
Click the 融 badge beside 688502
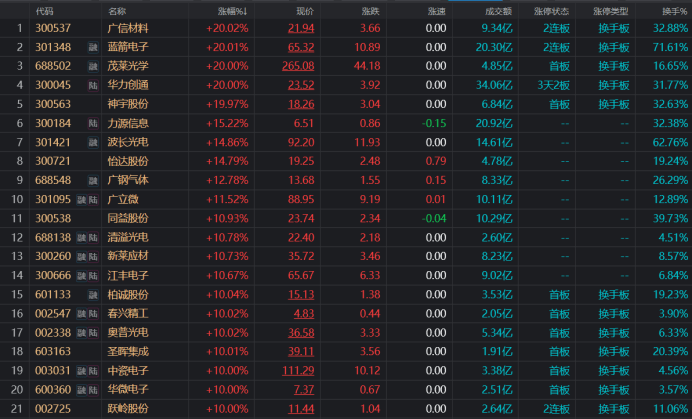[93, 65]
